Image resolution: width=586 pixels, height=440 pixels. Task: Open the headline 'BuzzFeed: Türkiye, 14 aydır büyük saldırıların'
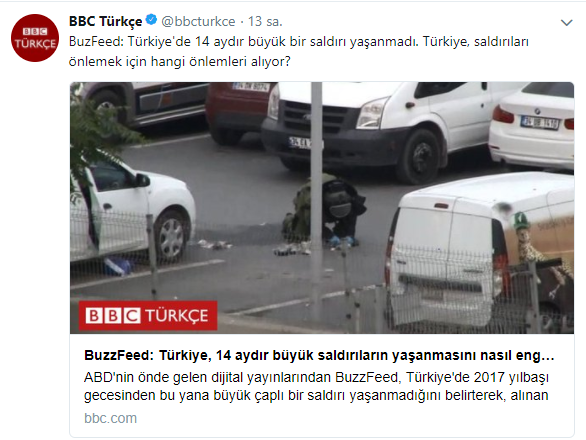click(319, 355)
